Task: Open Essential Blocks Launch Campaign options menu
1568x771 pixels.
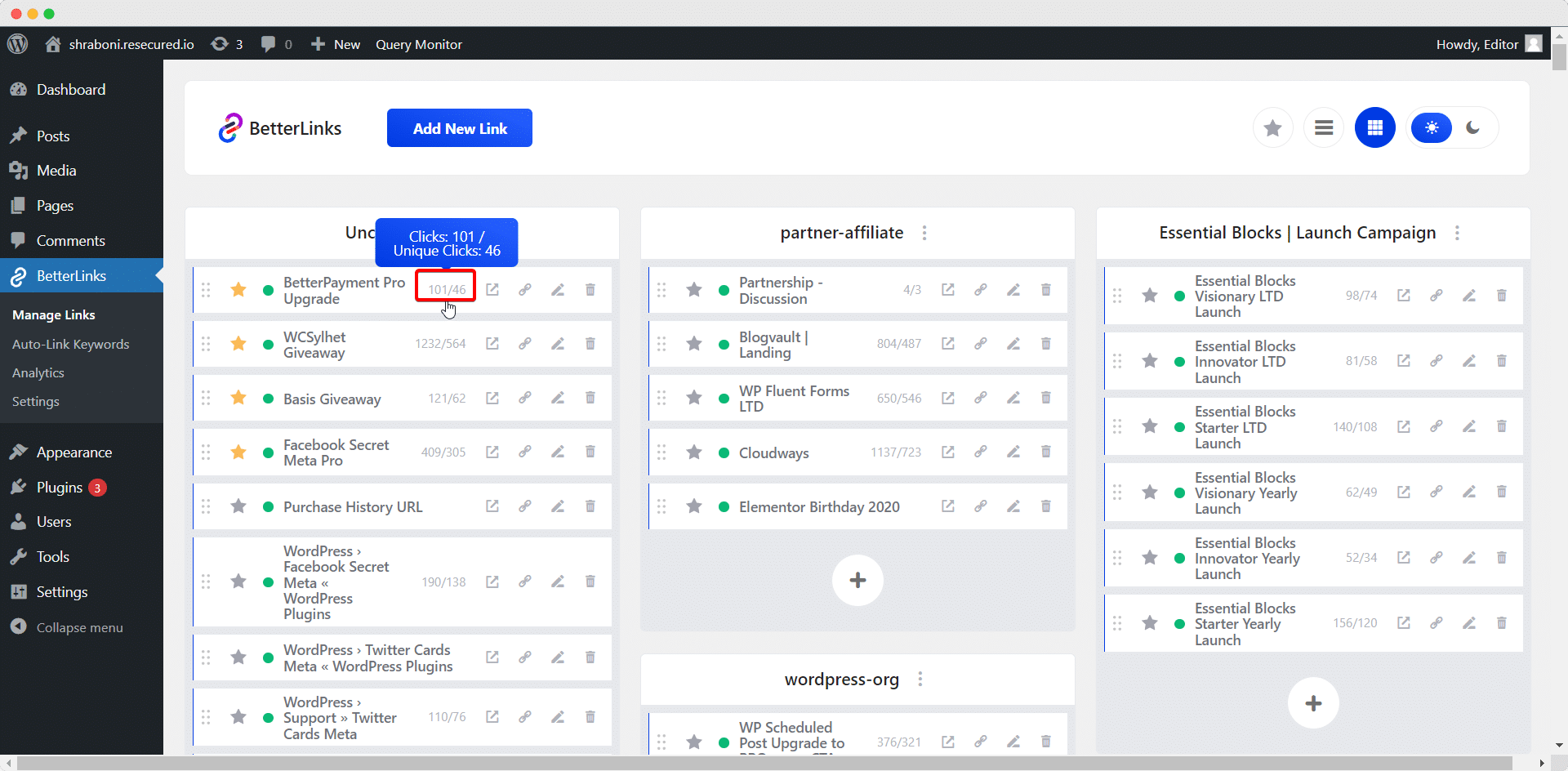Action: pyautogui.click(x=1457, y=234)
